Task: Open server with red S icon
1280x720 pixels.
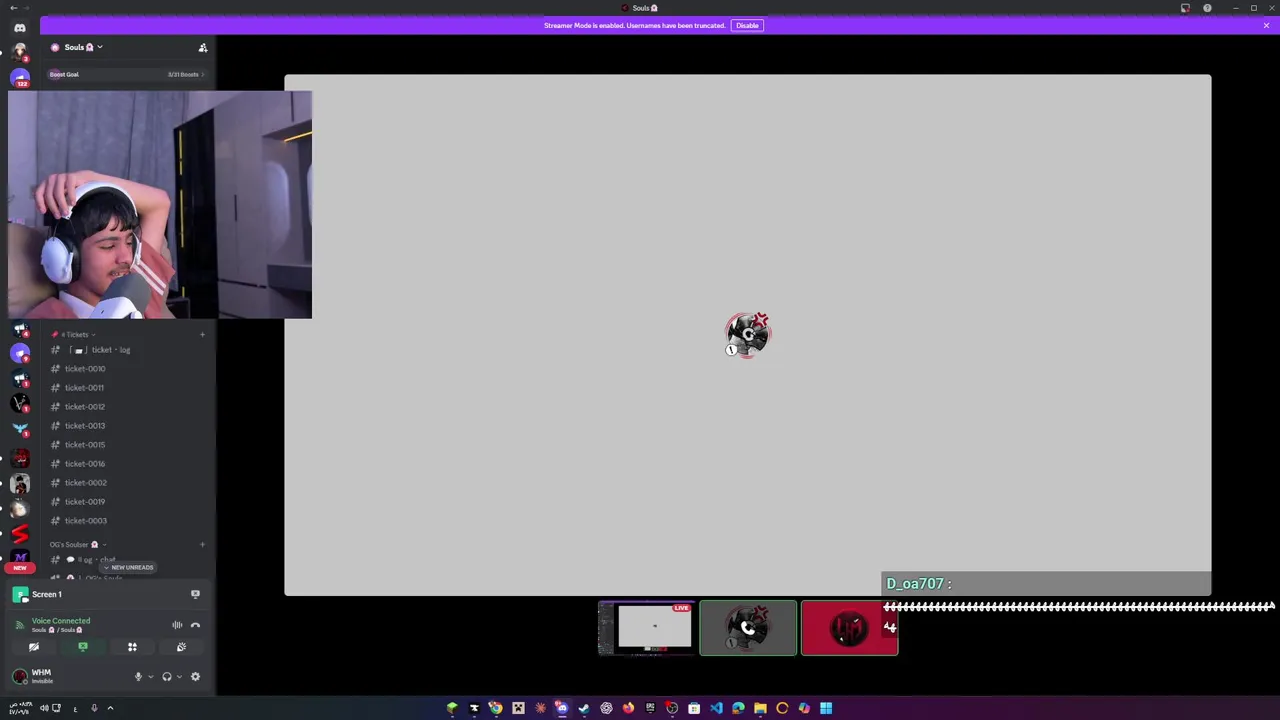Action: click(x=20, y=535)
